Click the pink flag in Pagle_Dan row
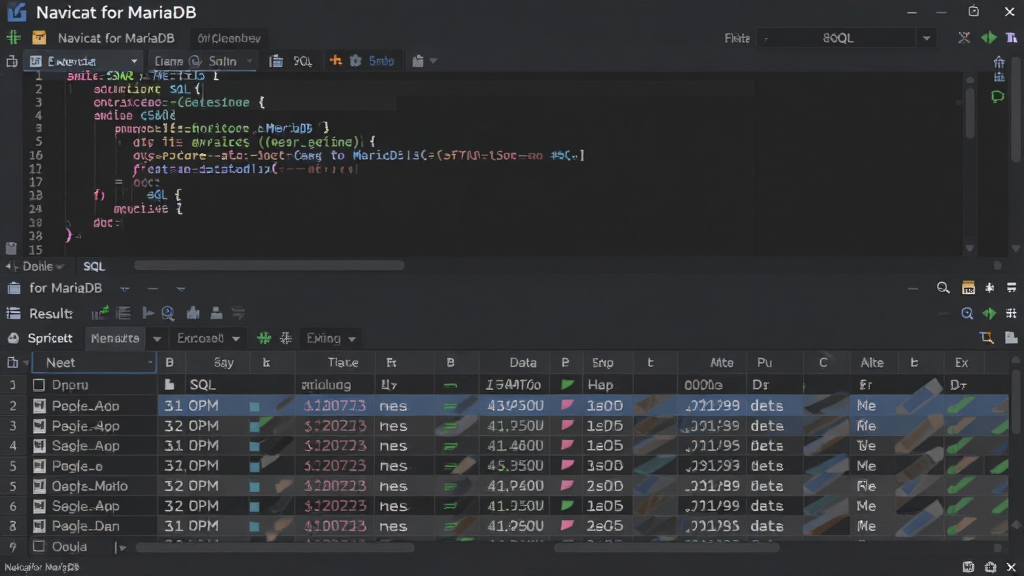The height and width of the screenshot is (576, 1024). [567, 525]
